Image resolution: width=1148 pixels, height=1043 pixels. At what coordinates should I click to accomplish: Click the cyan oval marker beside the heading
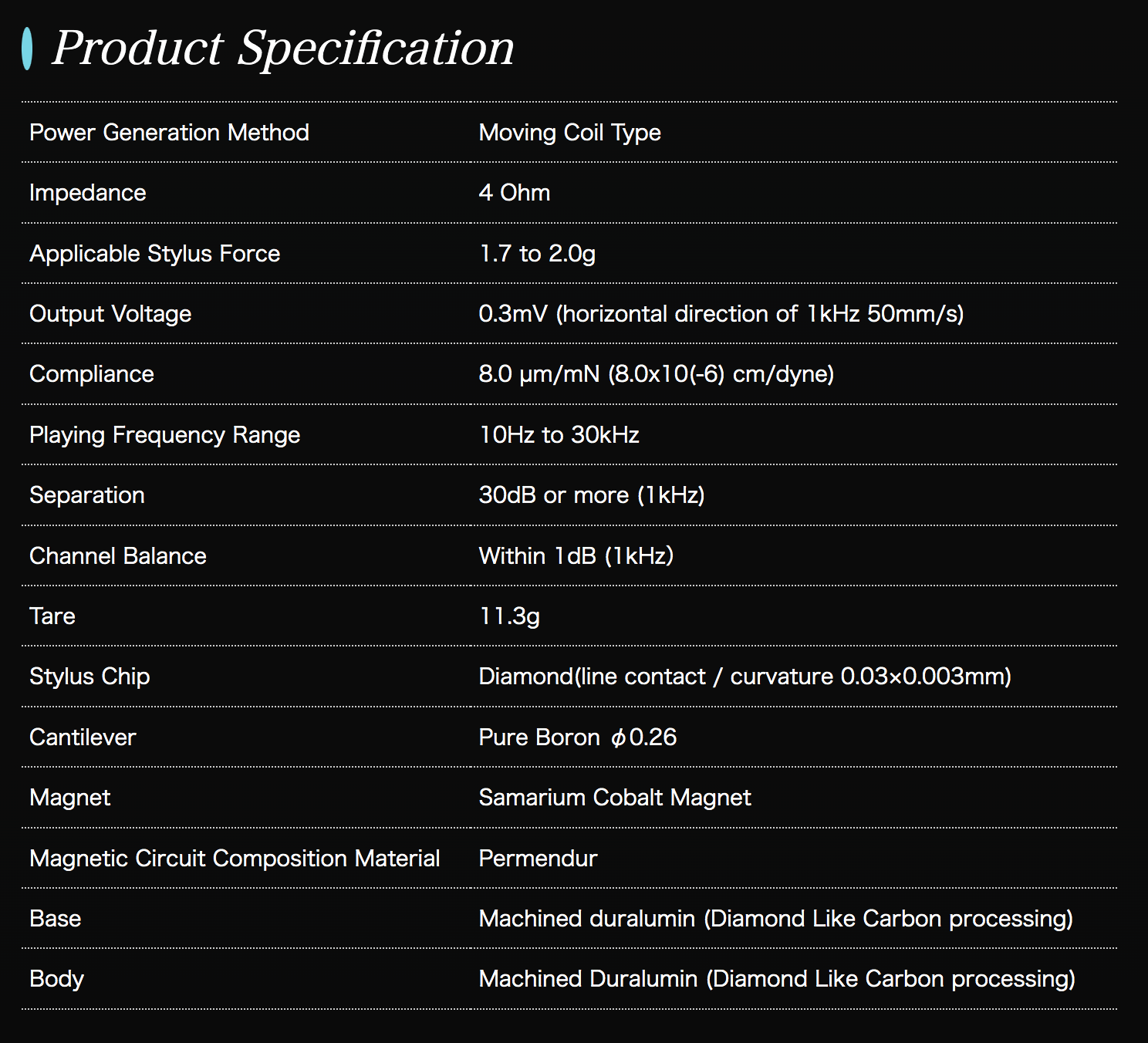(28, 49)
